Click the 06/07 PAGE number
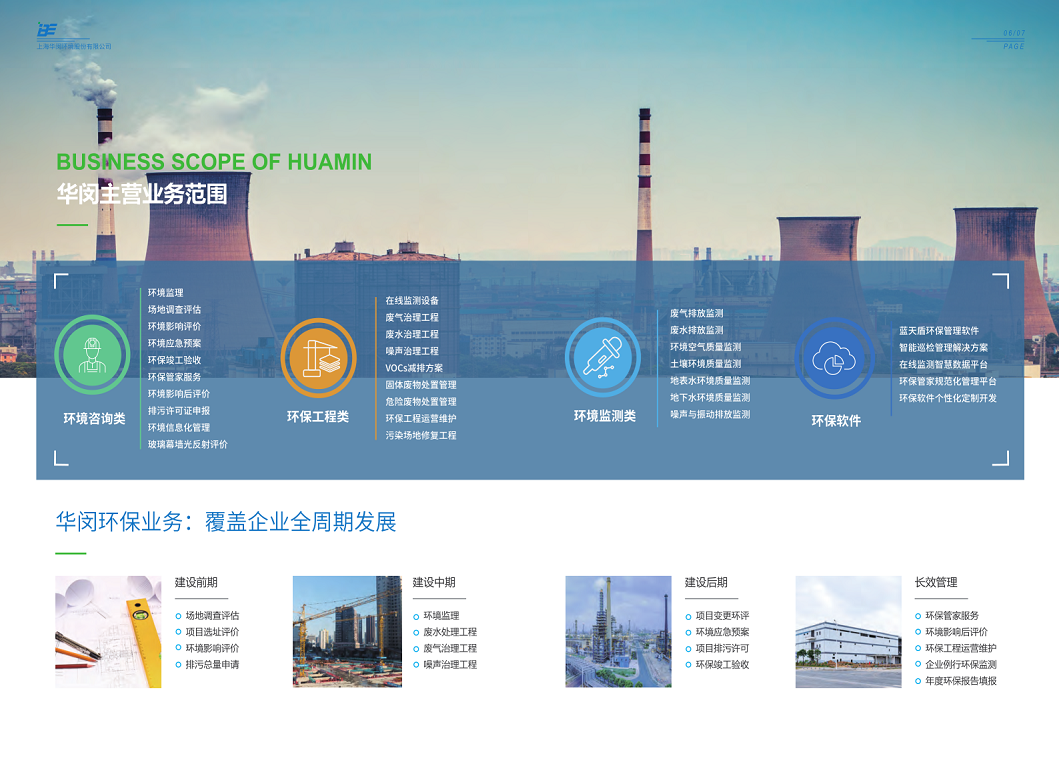The image size is (1059, 757). (x=1014, y=39)
